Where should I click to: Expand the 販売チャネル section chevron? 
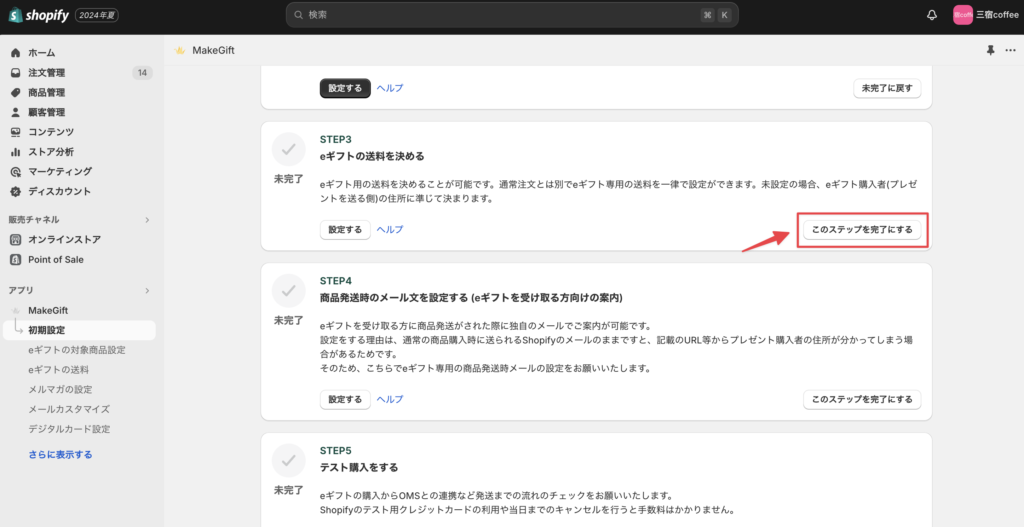[147, 219]
